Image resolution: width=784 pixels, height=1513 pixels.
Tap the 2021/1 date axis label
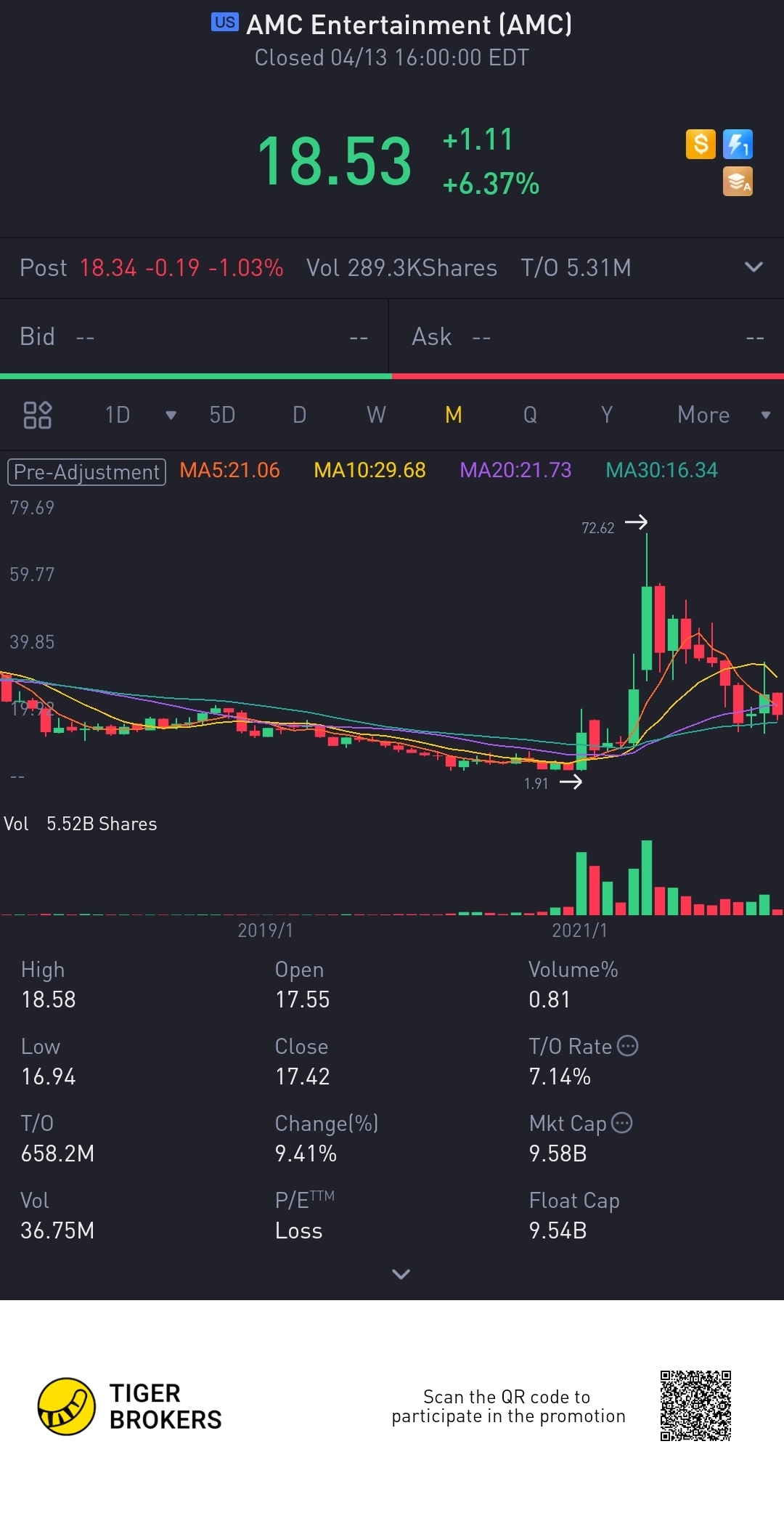click(579, 930)
